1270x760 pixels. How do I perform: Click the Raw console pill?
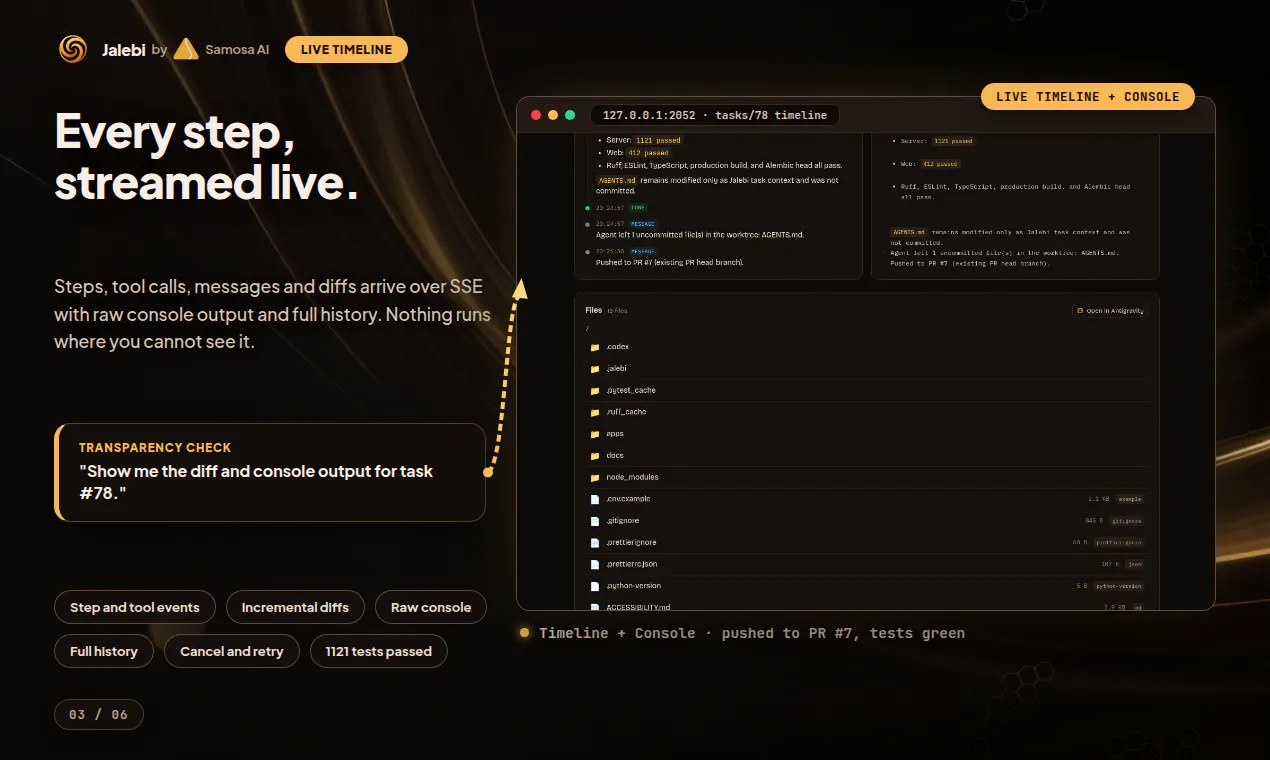pos(431,607)
